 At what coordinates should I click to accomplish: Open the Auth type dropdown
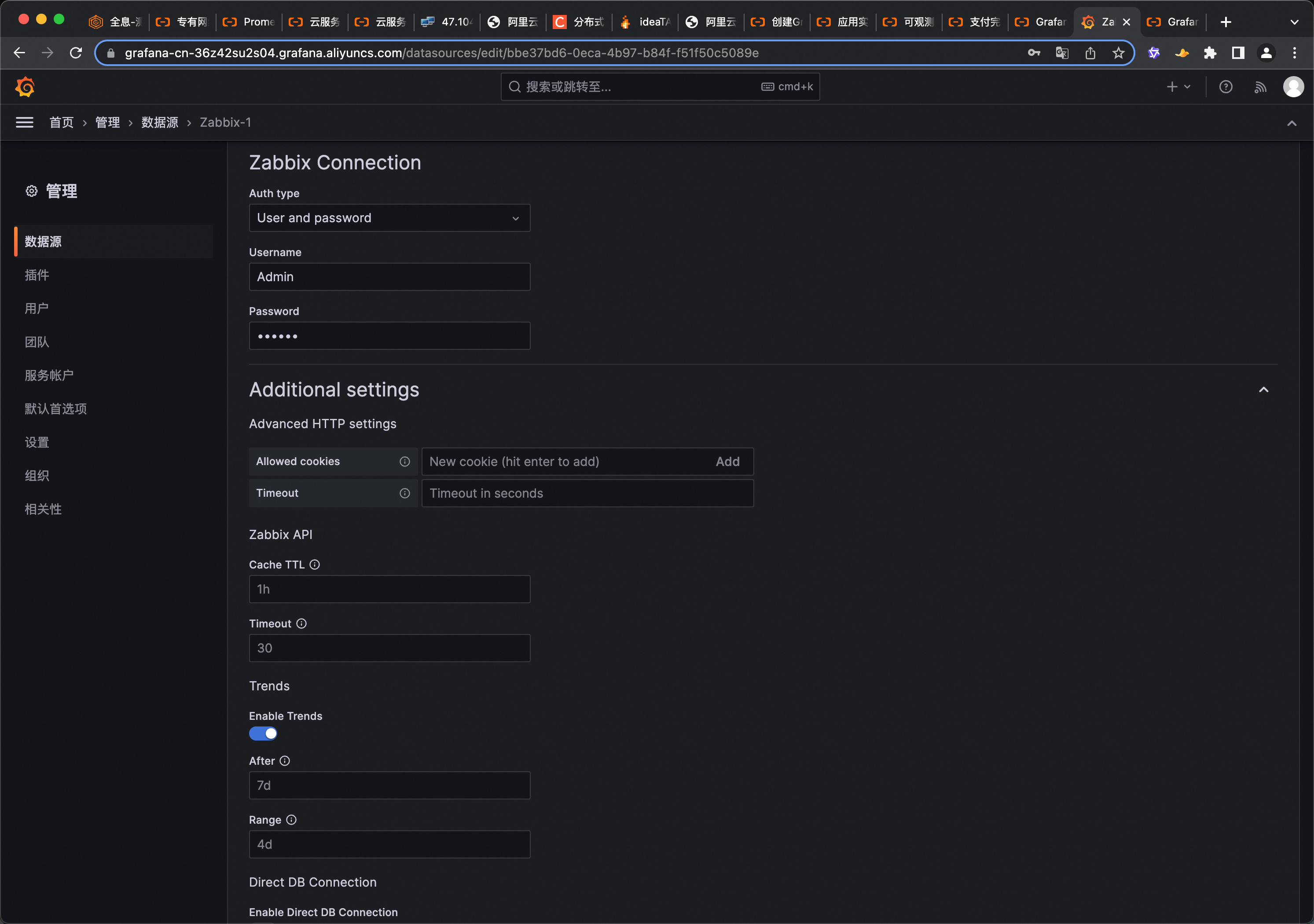389,218
